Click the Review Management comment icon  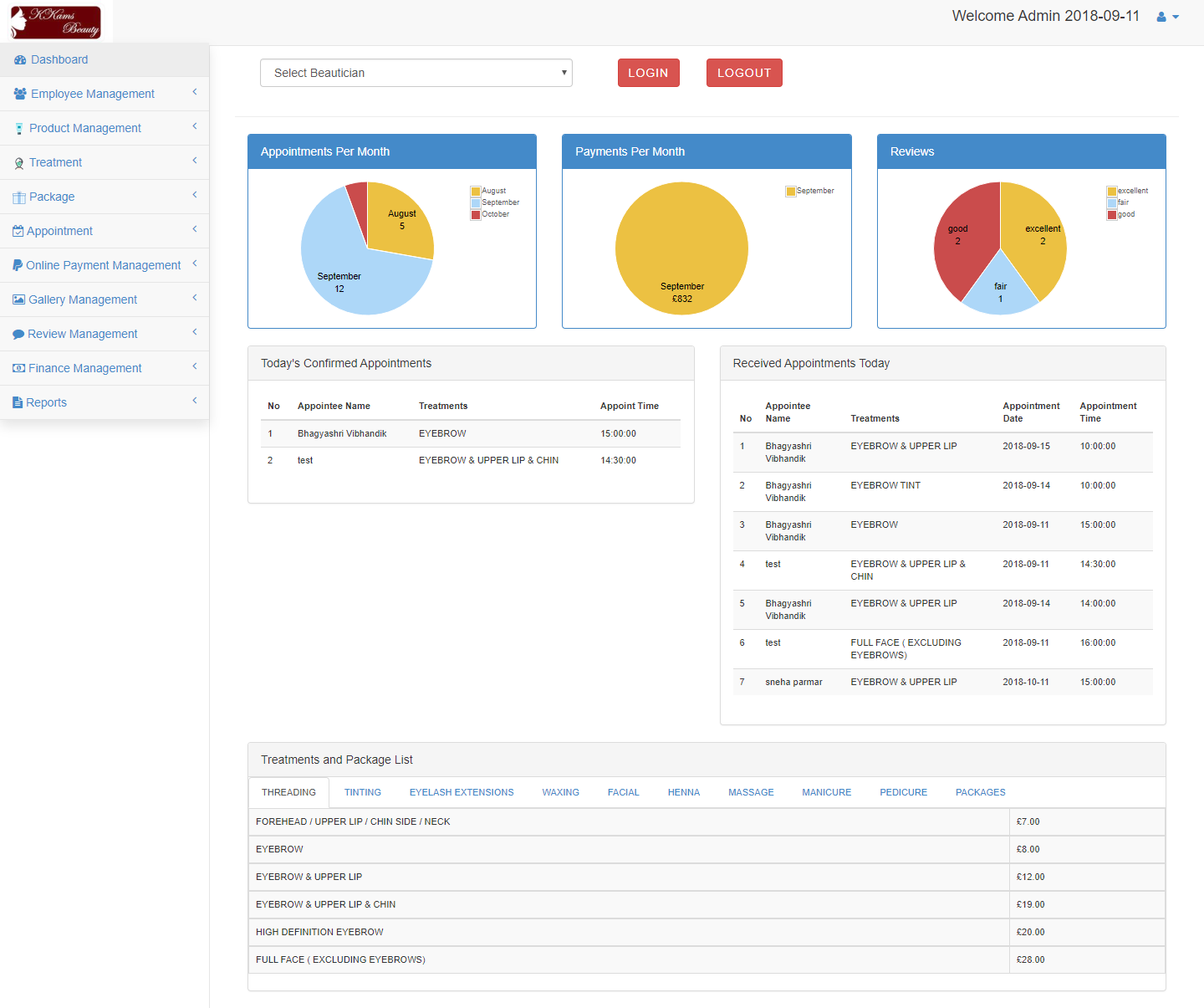(x=18, y=335)
